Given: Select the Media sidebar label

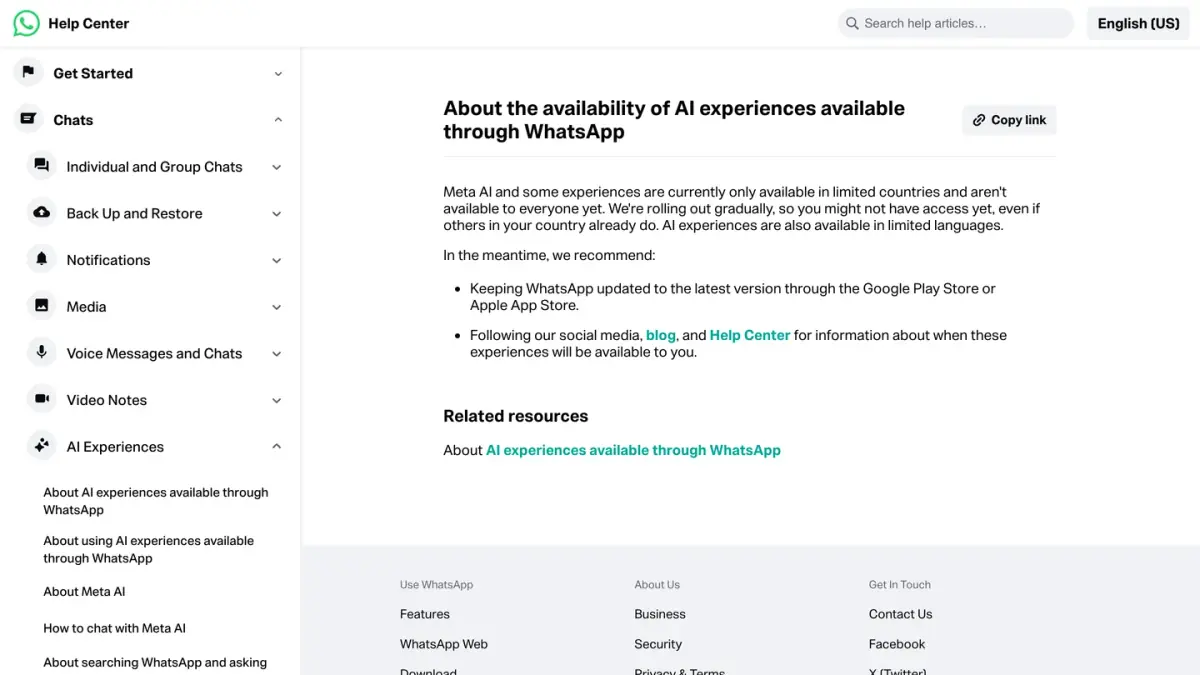Looking at the screenshot, I should (x=86, y=307).
